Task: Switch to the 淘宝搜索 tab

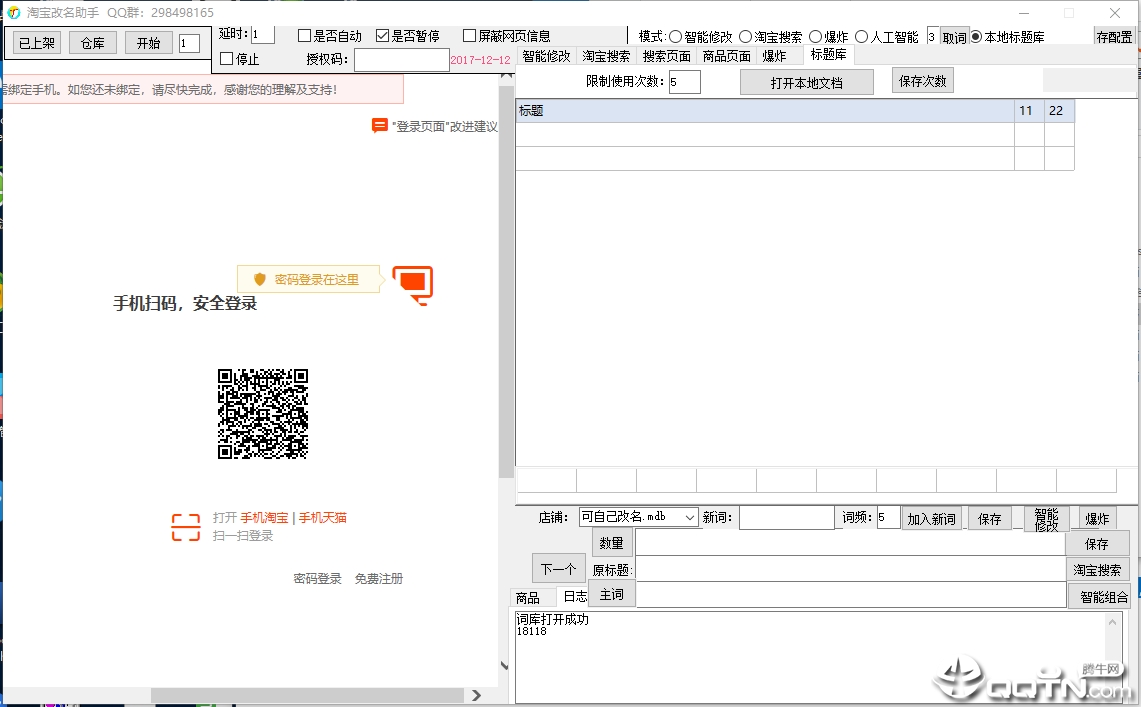Action: [x=606, y=56]
